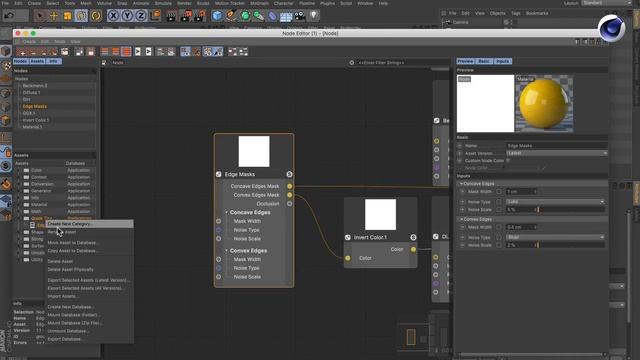Click the Render View clapperboard icon
The height and width of the screenshot is (360, 640).
pos(171,16)
